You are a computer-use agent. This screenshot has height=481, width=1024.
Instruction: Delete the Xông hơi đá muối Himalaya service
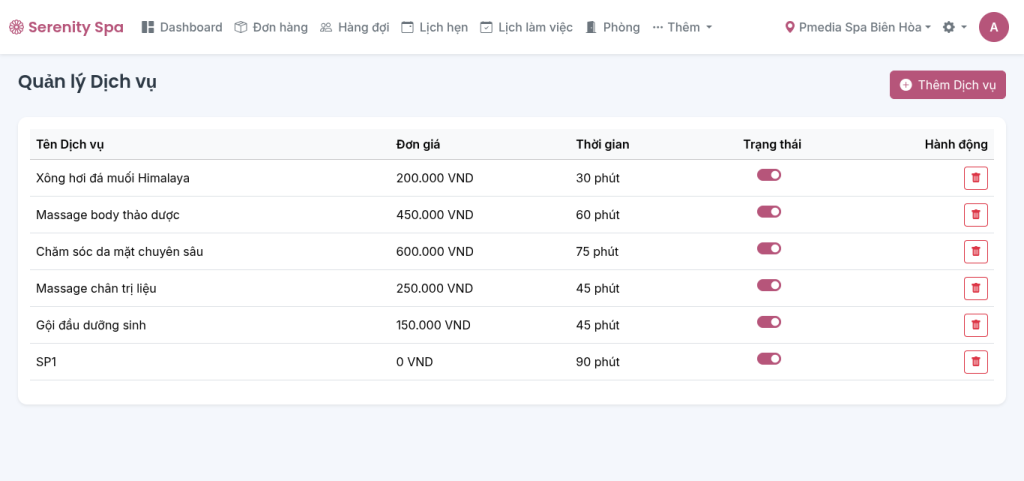pos(975,178)
